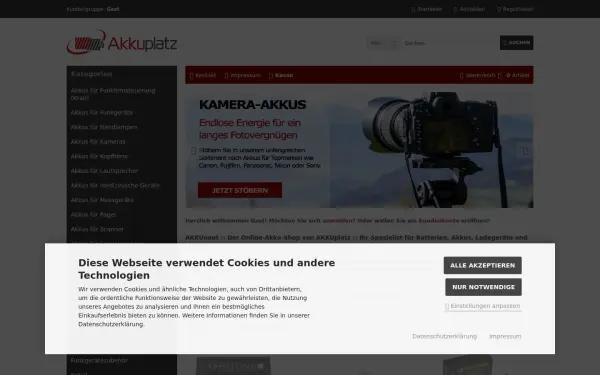Show previous banner slide arrow
Screen dimensions: 600x375
click(x=194, y=151)
